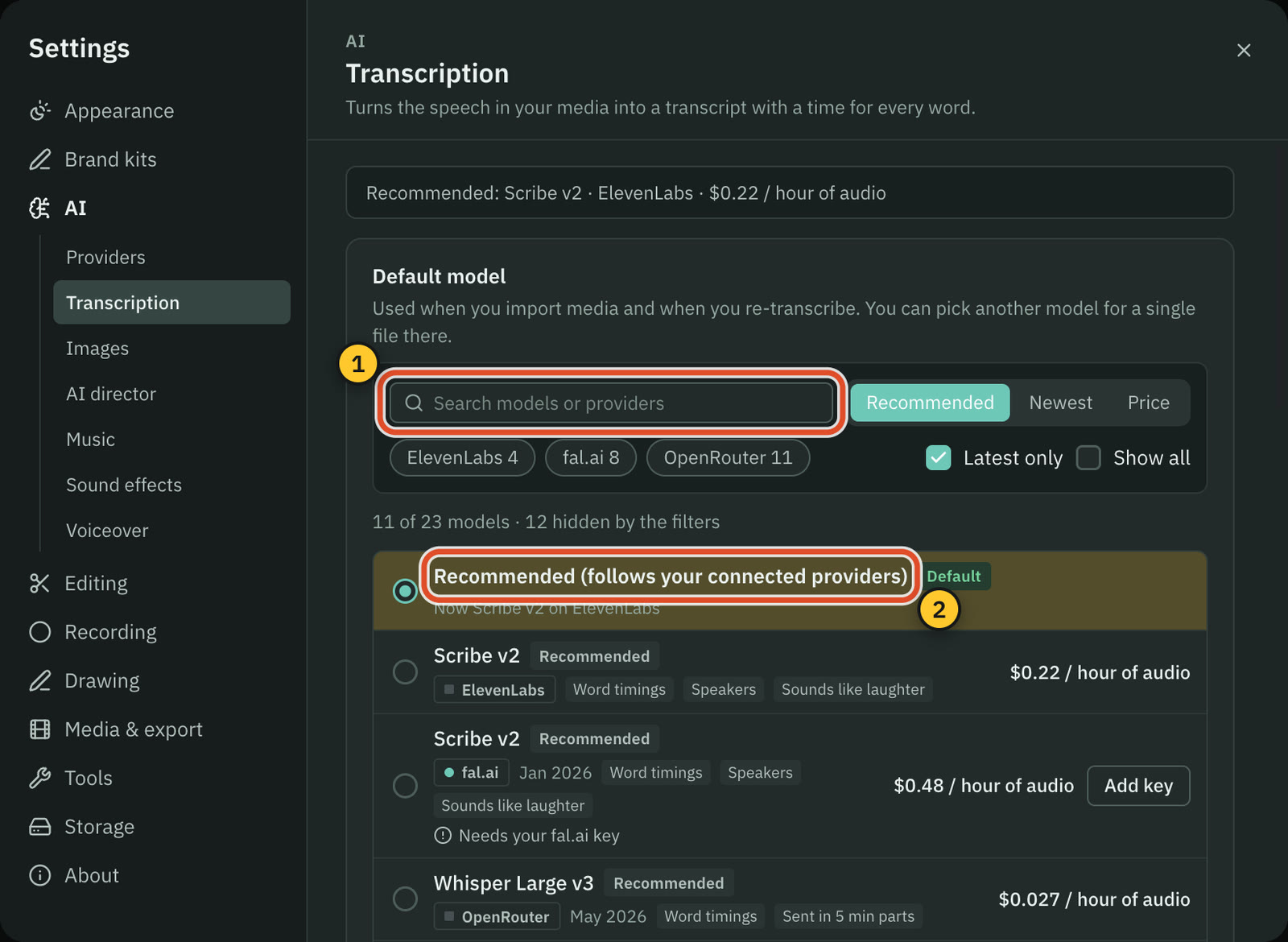This screenshot has height=942, width=1288.
Task: Click the "May 2026" date label
Action: coord(608,916)
